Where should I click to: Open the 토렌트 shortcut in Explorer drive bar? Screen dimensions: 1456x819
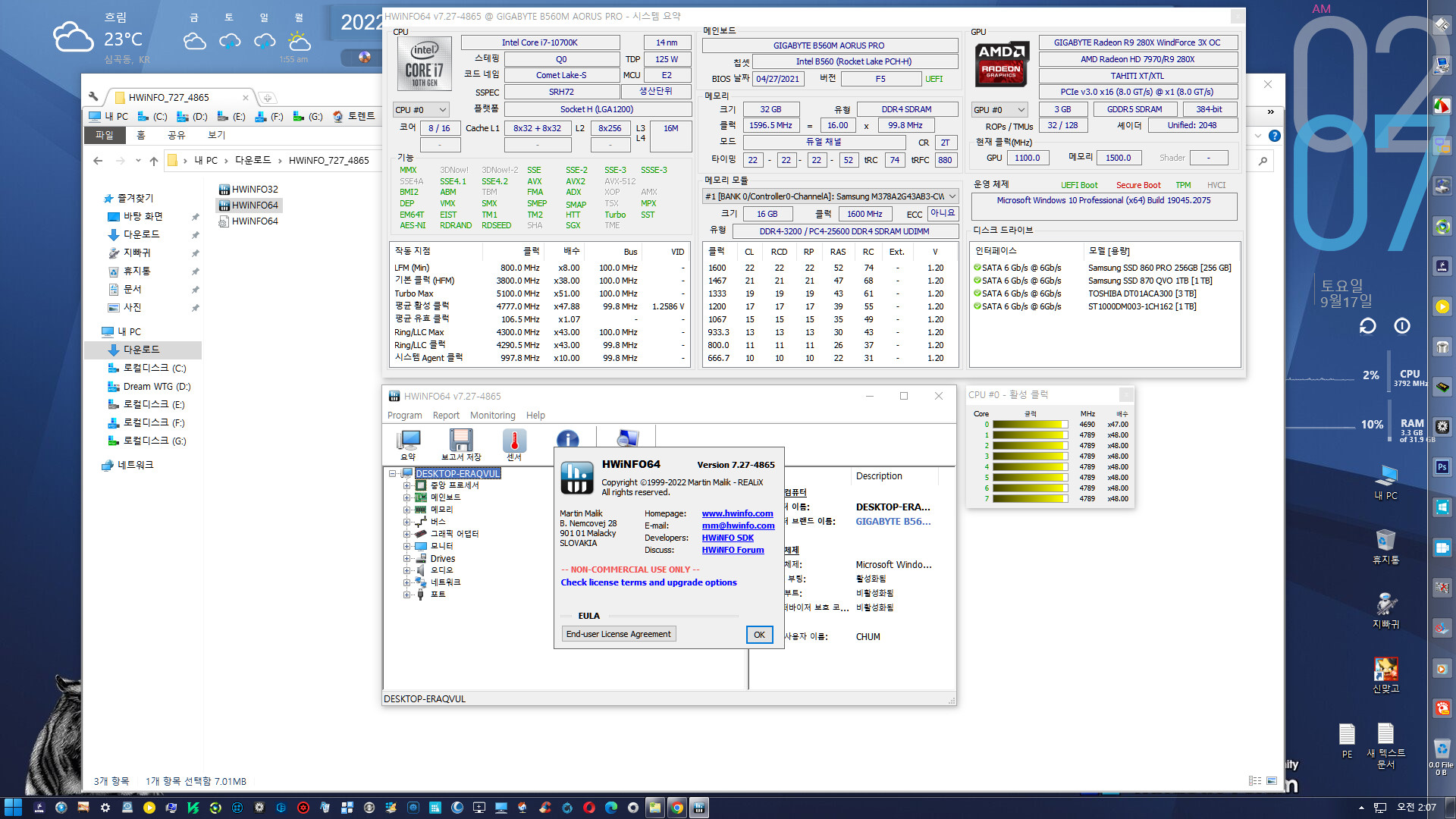click(x=354, y=116)
